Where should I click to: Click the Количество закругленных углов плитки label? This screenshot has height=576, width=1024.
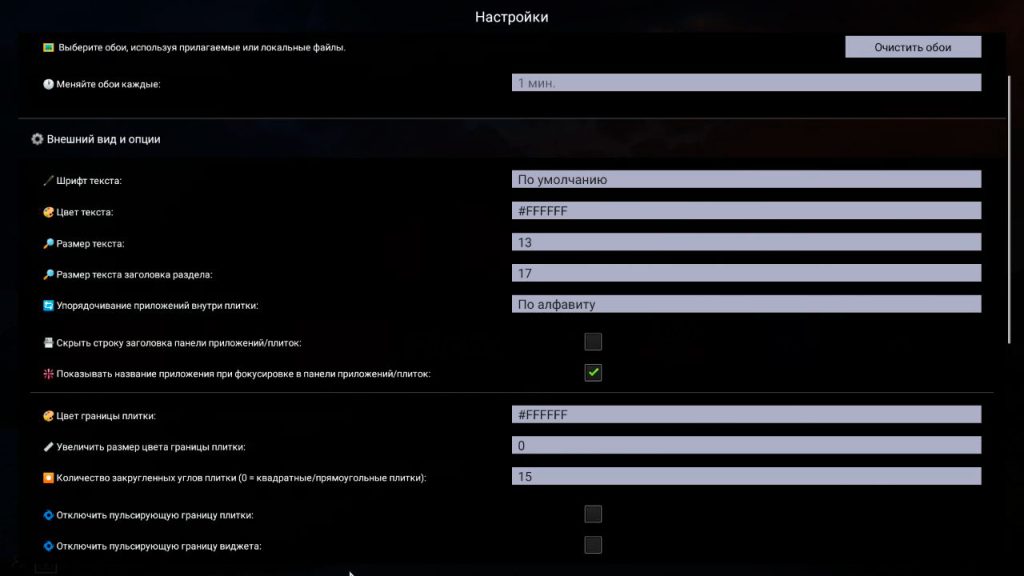pyautogui.click(x=241, y=477)
